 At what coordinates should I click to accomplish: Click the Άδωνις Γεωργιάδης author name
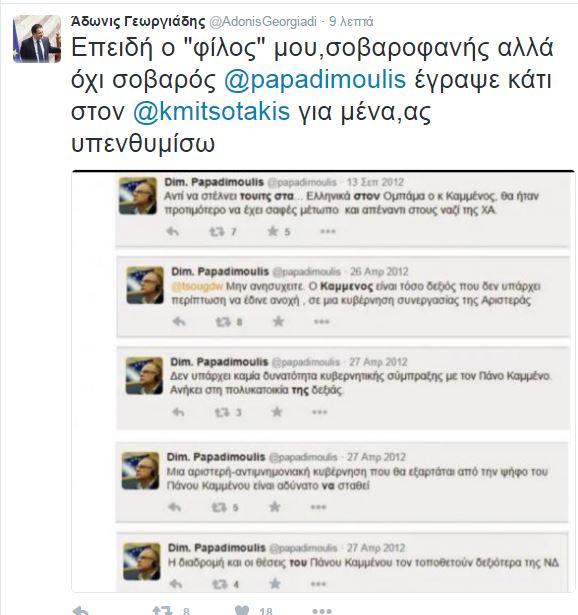tap(138, 21)
